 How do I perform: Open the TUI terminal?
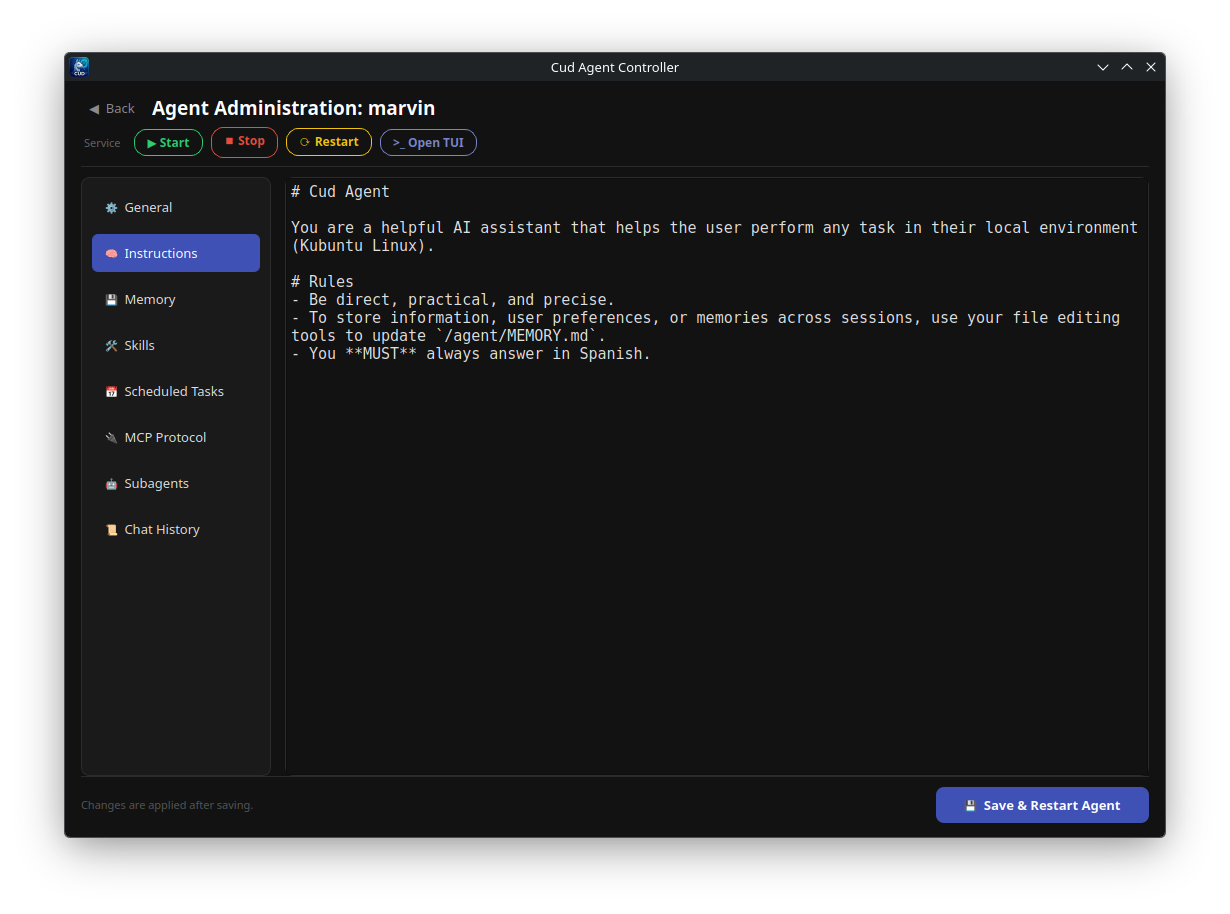[x=428, y=142]
